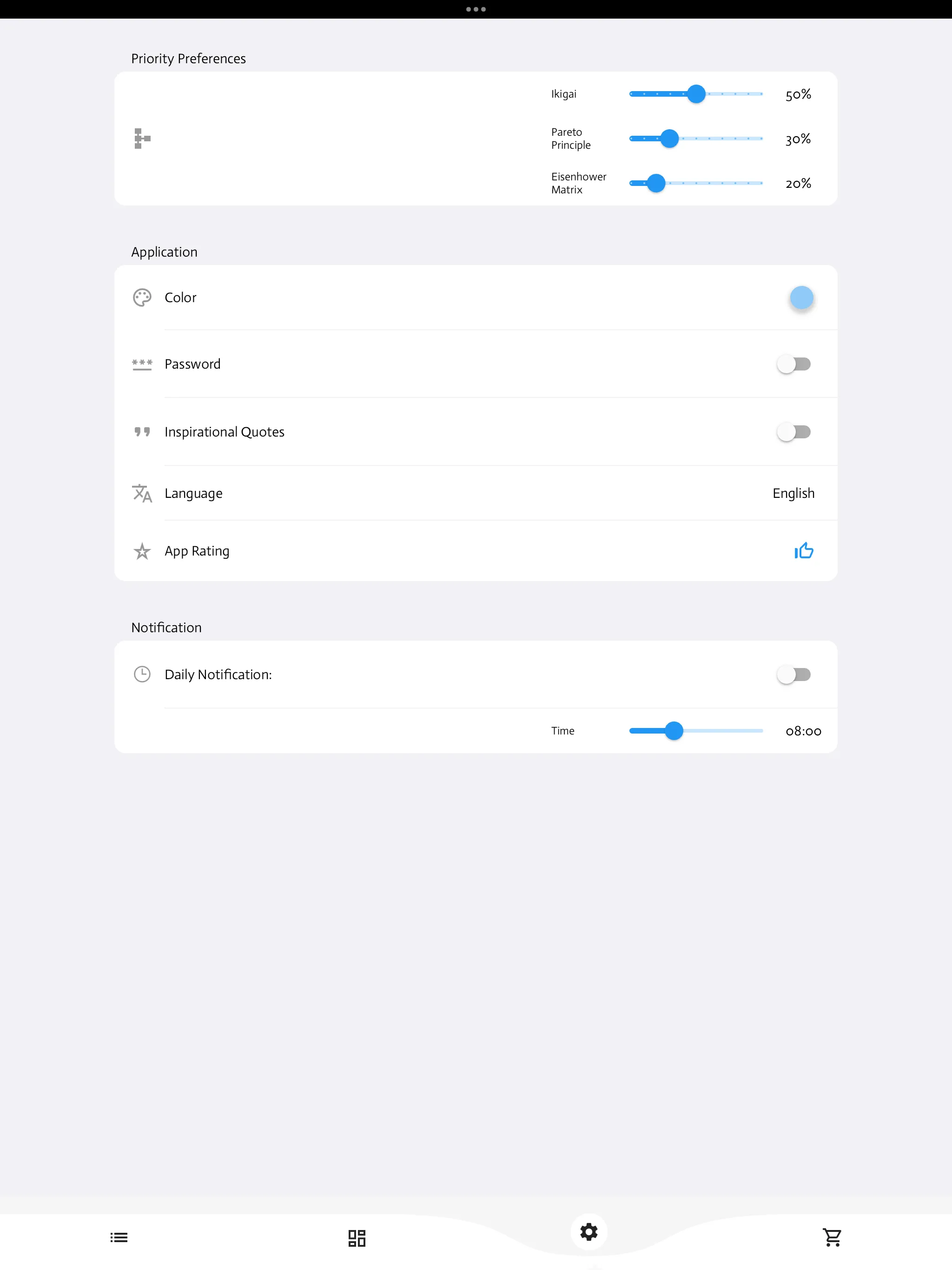Open the settings gear menu
The width and height of the screenshot is (952, 1270).
pos(589,1231)
